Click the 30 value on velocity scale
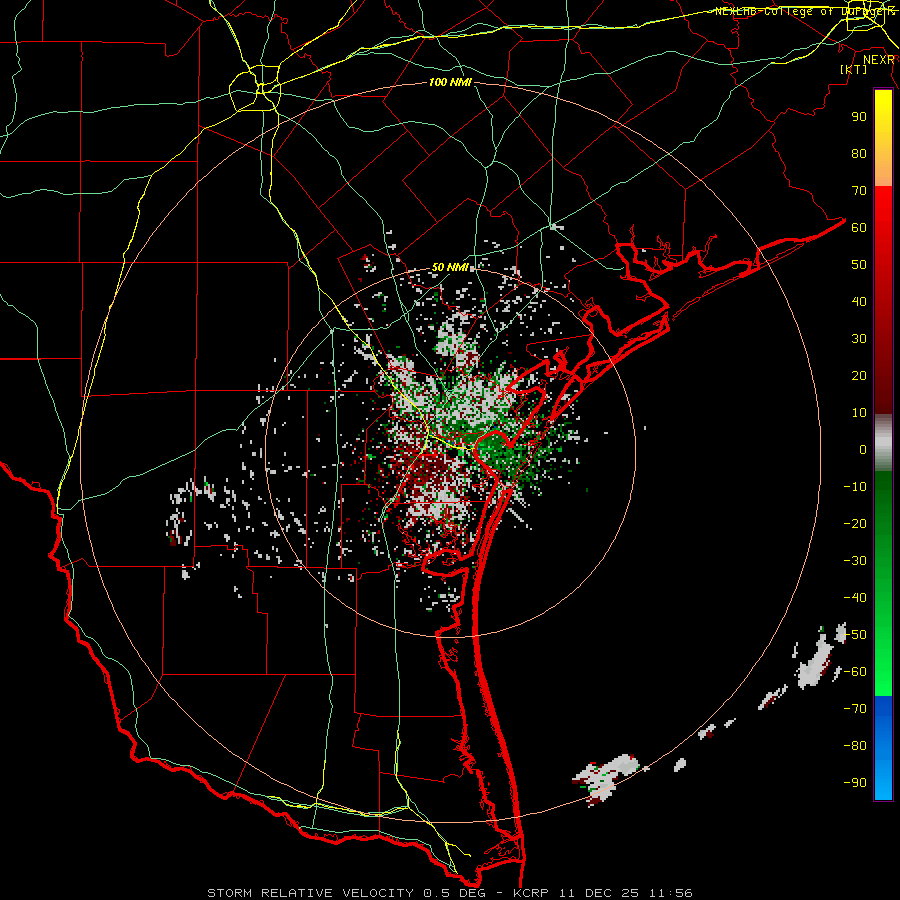This screenshot has height=900, width=900. coord(859,339)
